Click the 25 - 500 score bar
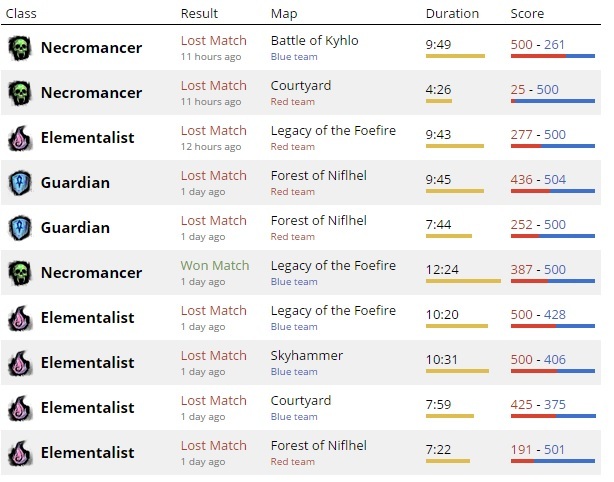The image size is (614, 482). 553,101
